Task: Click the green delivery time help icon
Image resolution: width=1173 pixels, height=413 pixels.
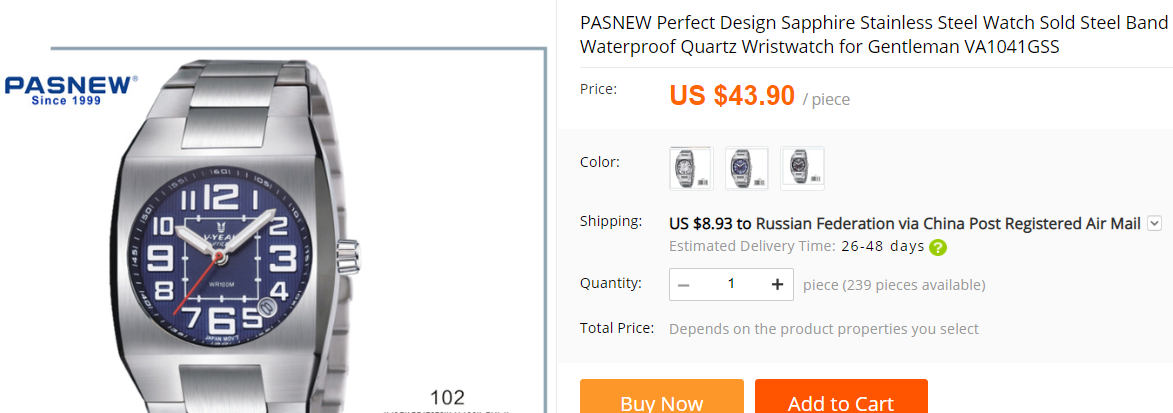Action: point(937,248)
